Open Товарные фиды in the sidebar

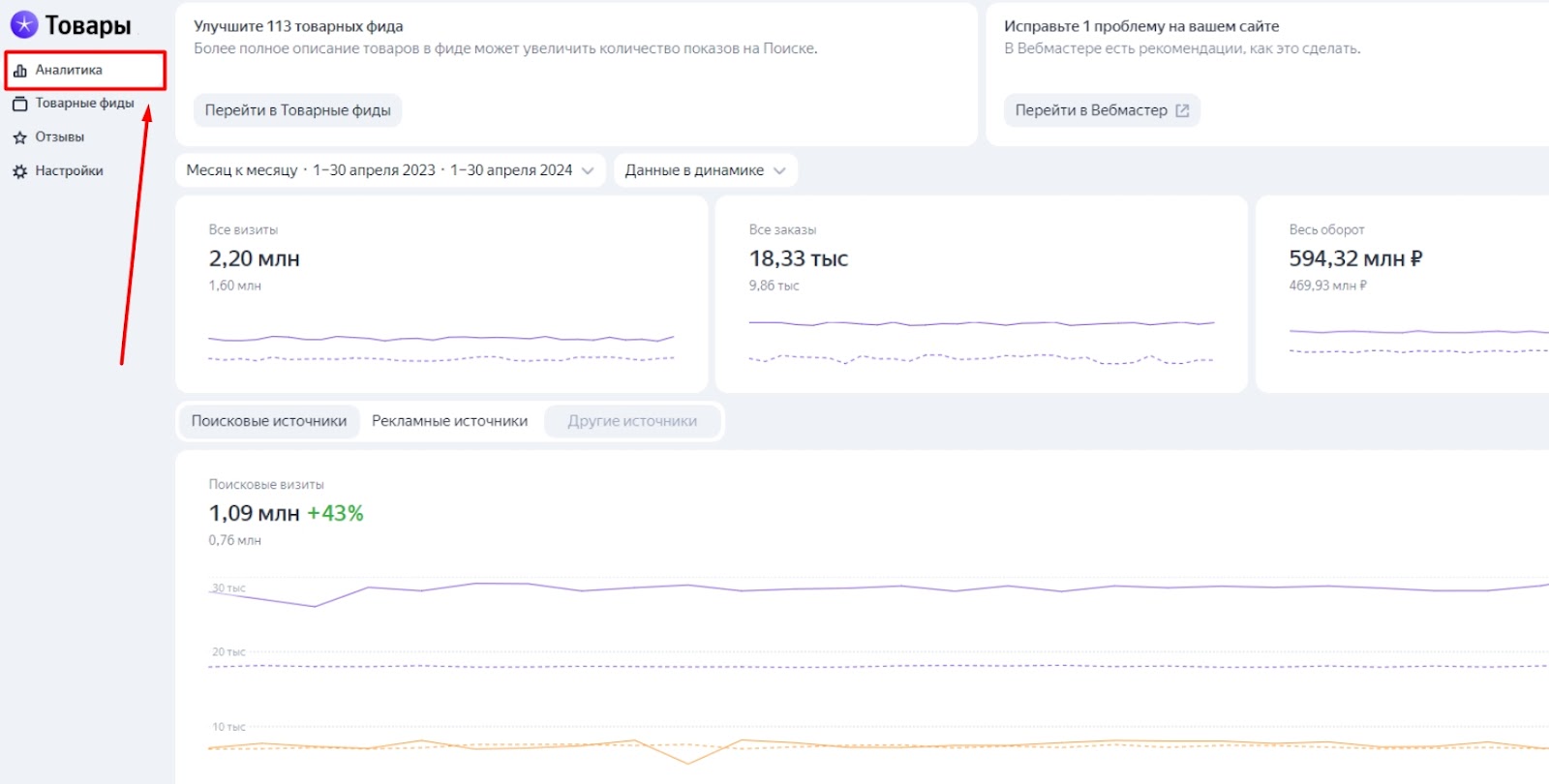[84, 104]
